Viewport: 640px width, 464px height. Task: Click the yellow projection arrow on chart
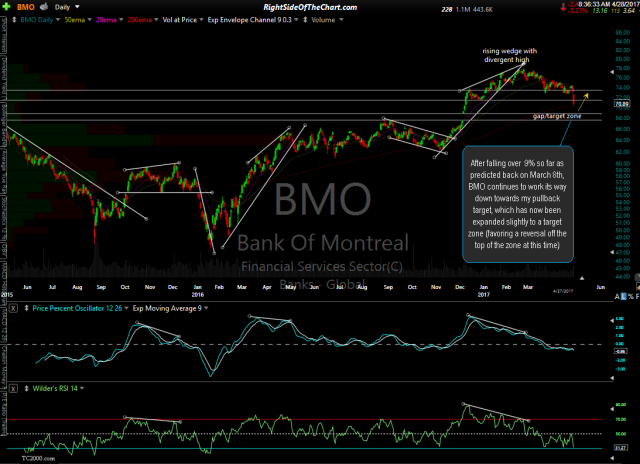coord(583,101)
